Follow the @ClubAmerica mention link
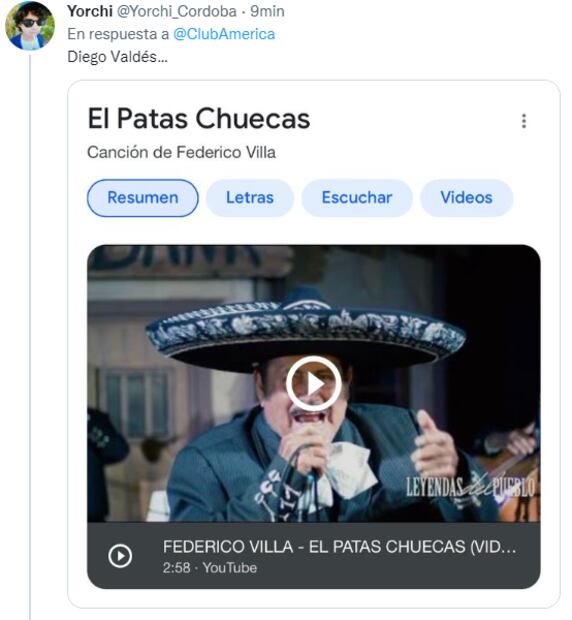 224,34
